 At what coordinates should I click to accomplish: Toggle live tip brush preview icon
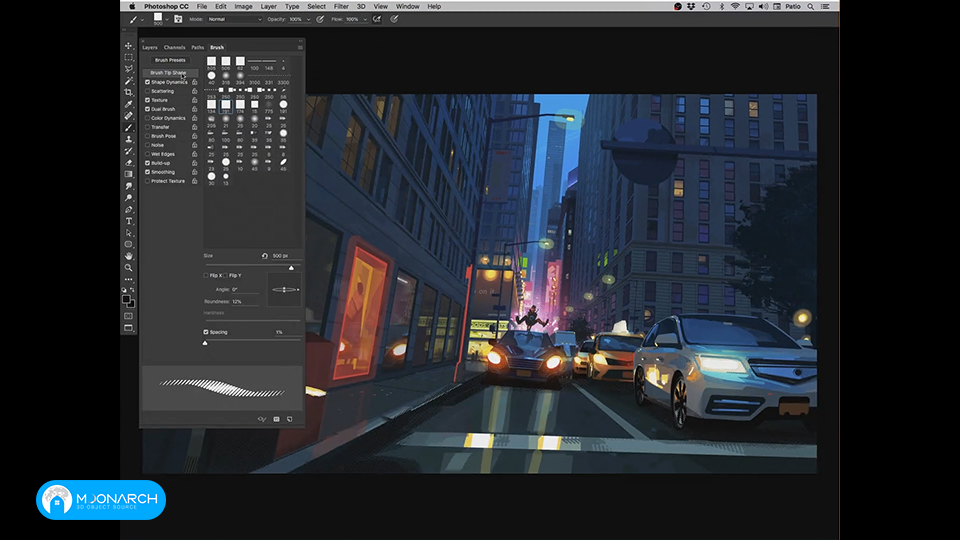pos(262,419)
